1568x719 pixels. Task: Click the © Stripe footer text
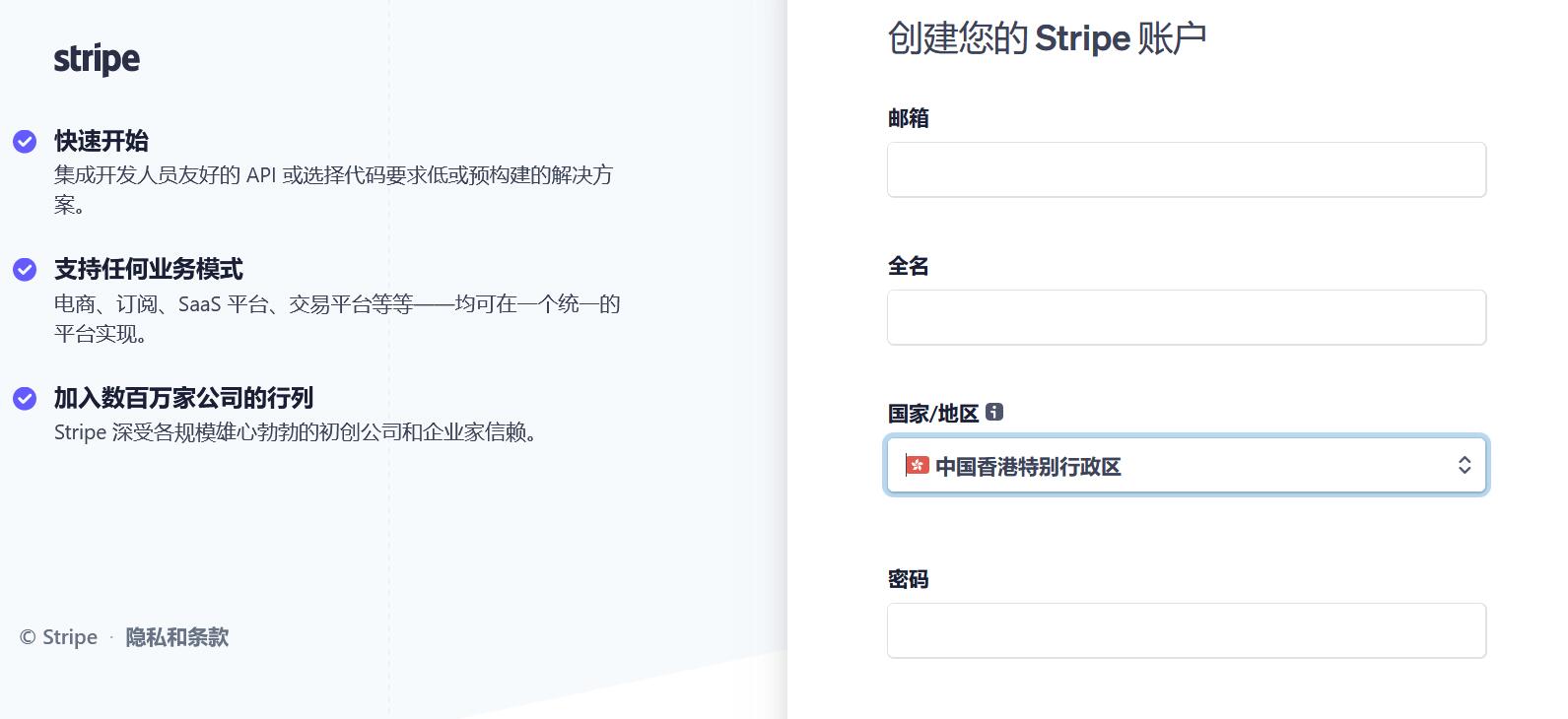pos(59,637)
